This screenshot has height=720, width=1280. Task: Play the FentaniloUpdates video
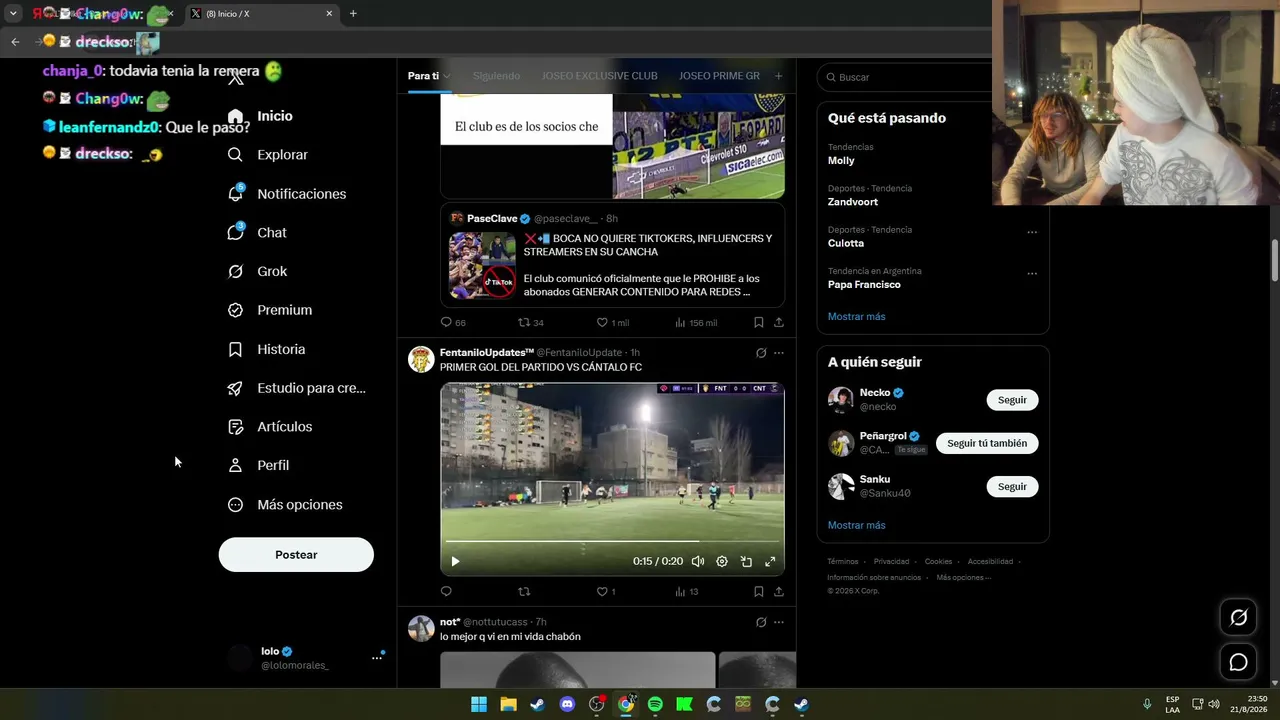(x=455, y=562)
